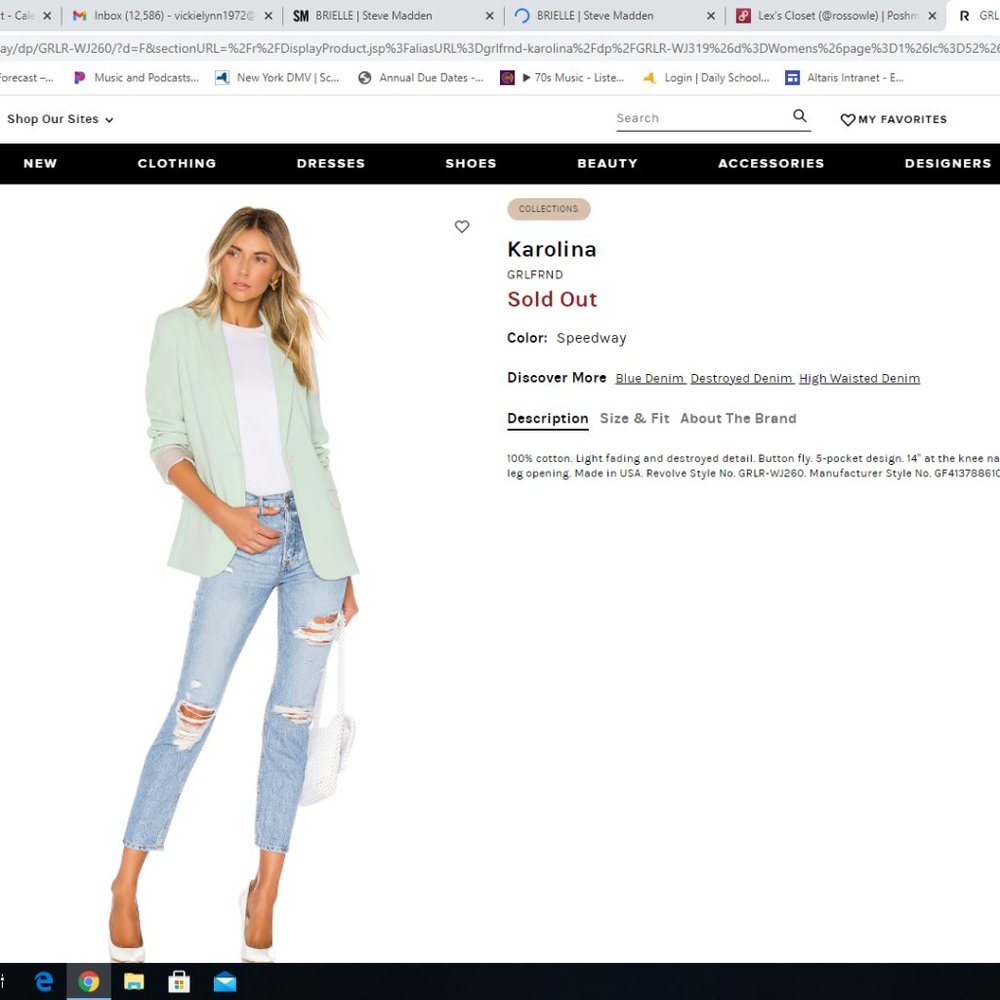Screen dimensions: 1000x1000
Task: Launch File Explorer from the taskbar
Action: pos(134,982)
